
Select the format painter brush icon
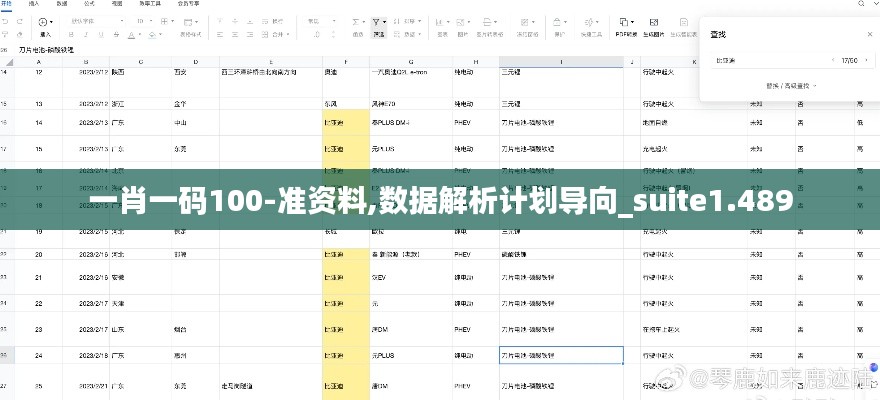coord(6,35)
